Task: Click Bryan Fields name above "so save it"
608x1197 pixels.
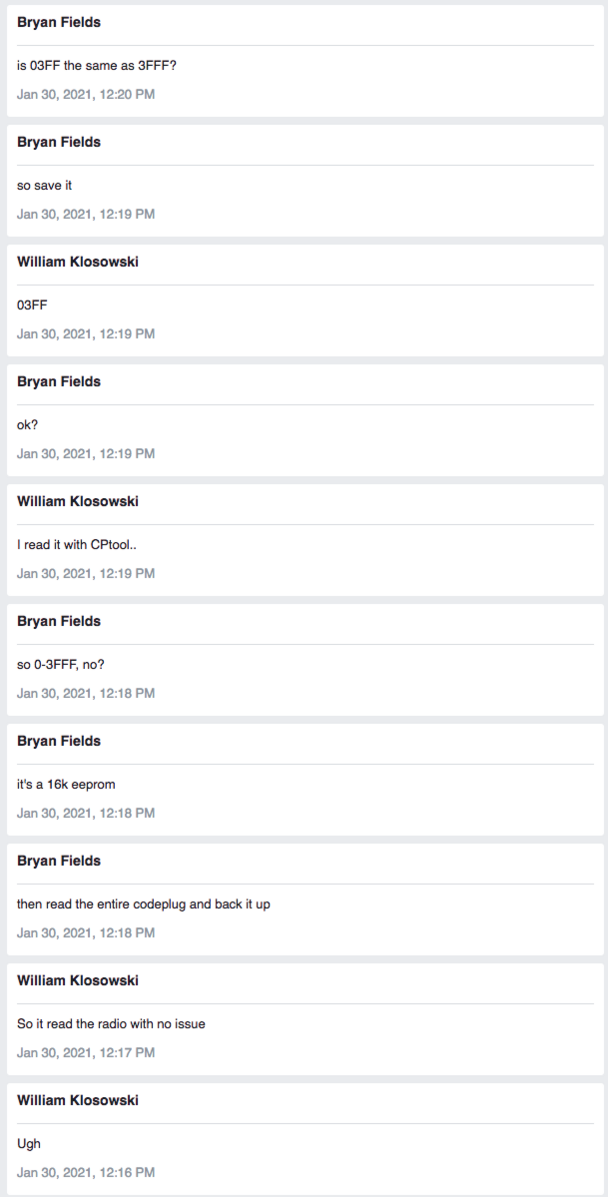Action: [x=59, y=142]
